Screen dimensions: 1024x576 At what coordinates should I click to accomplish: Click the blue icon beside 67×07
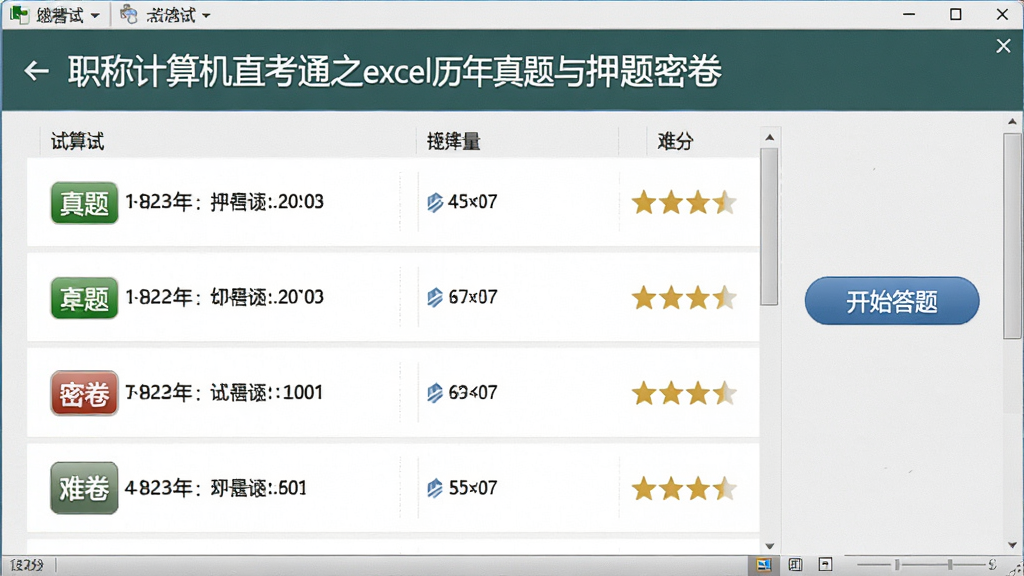tap(435, 298)
